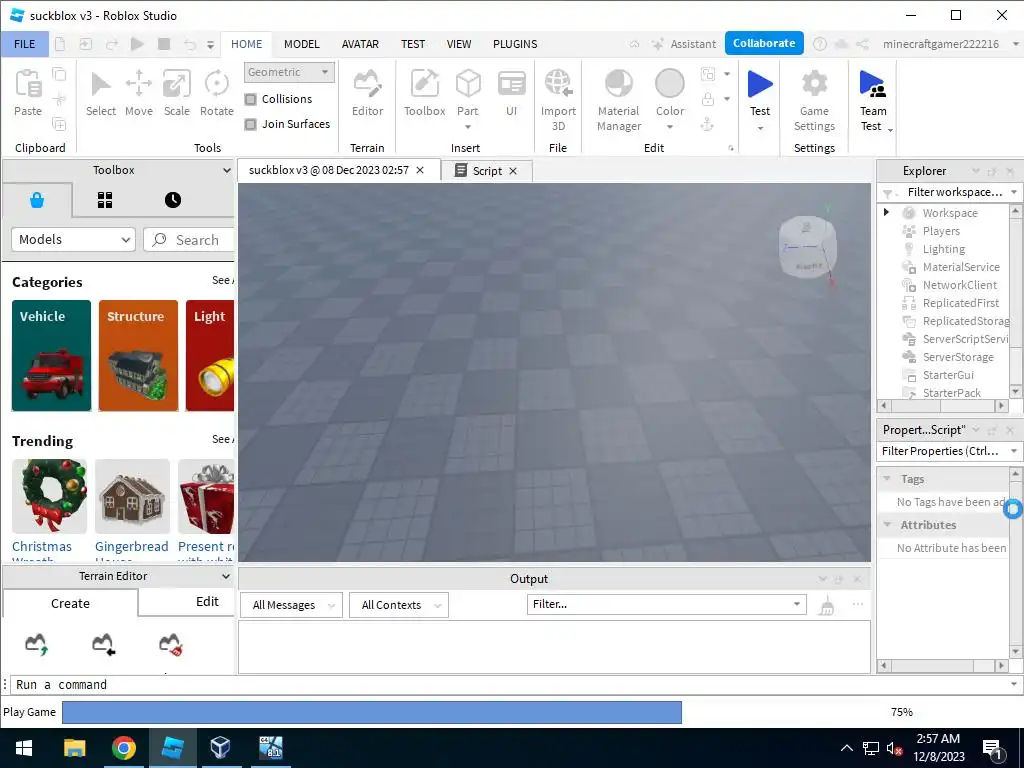Start a Team Test
Image resolution: width=1024 pixels, height=768 pixels.
(872, 100)
